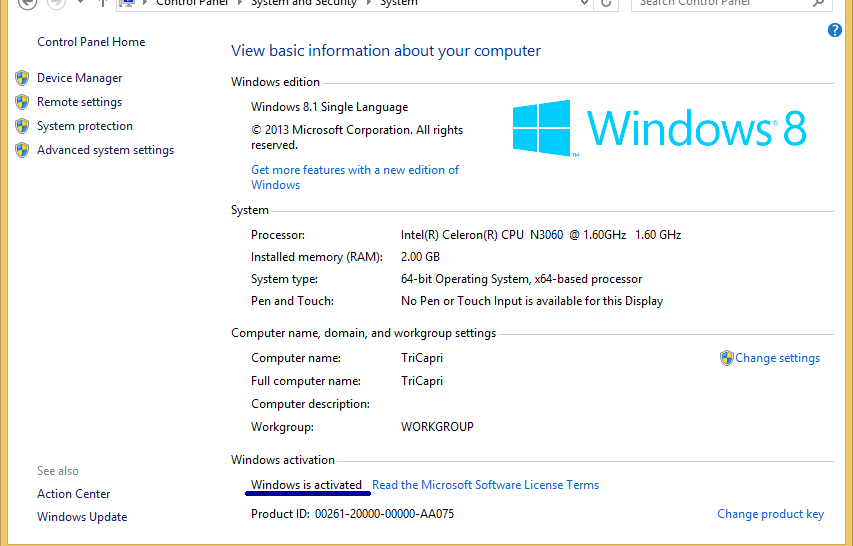The height and width of the screenshot is (546, 853).
Task: Click the Windows 8 logo
Action: 659,128
